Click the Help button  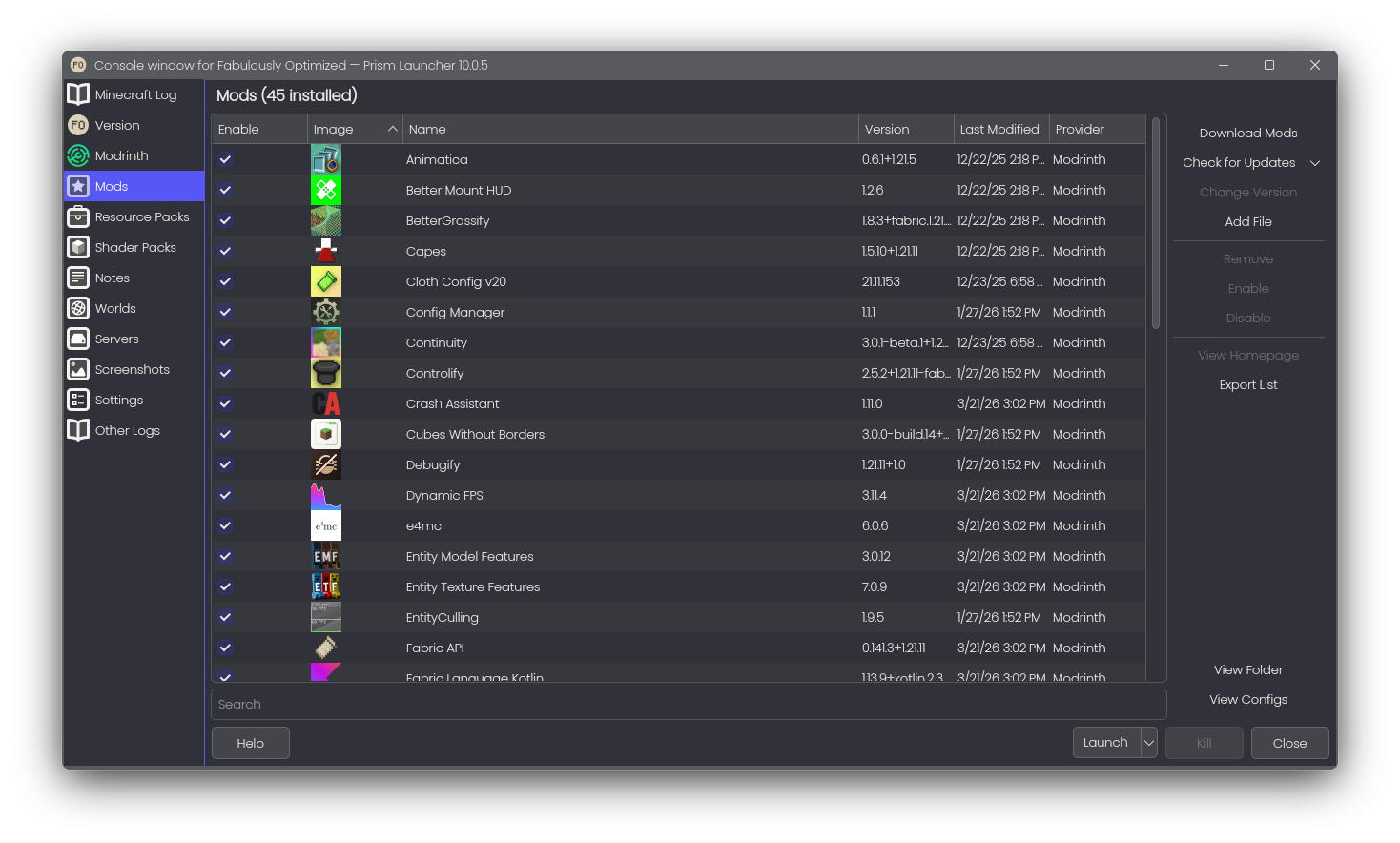click(251, 743)
